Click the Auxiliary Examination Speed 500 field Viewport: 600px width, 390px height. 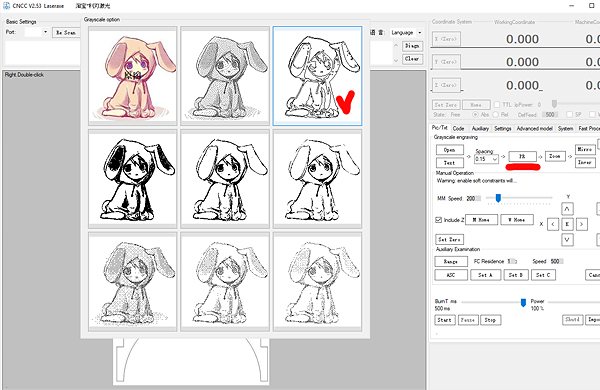click(x=557, y=261)
